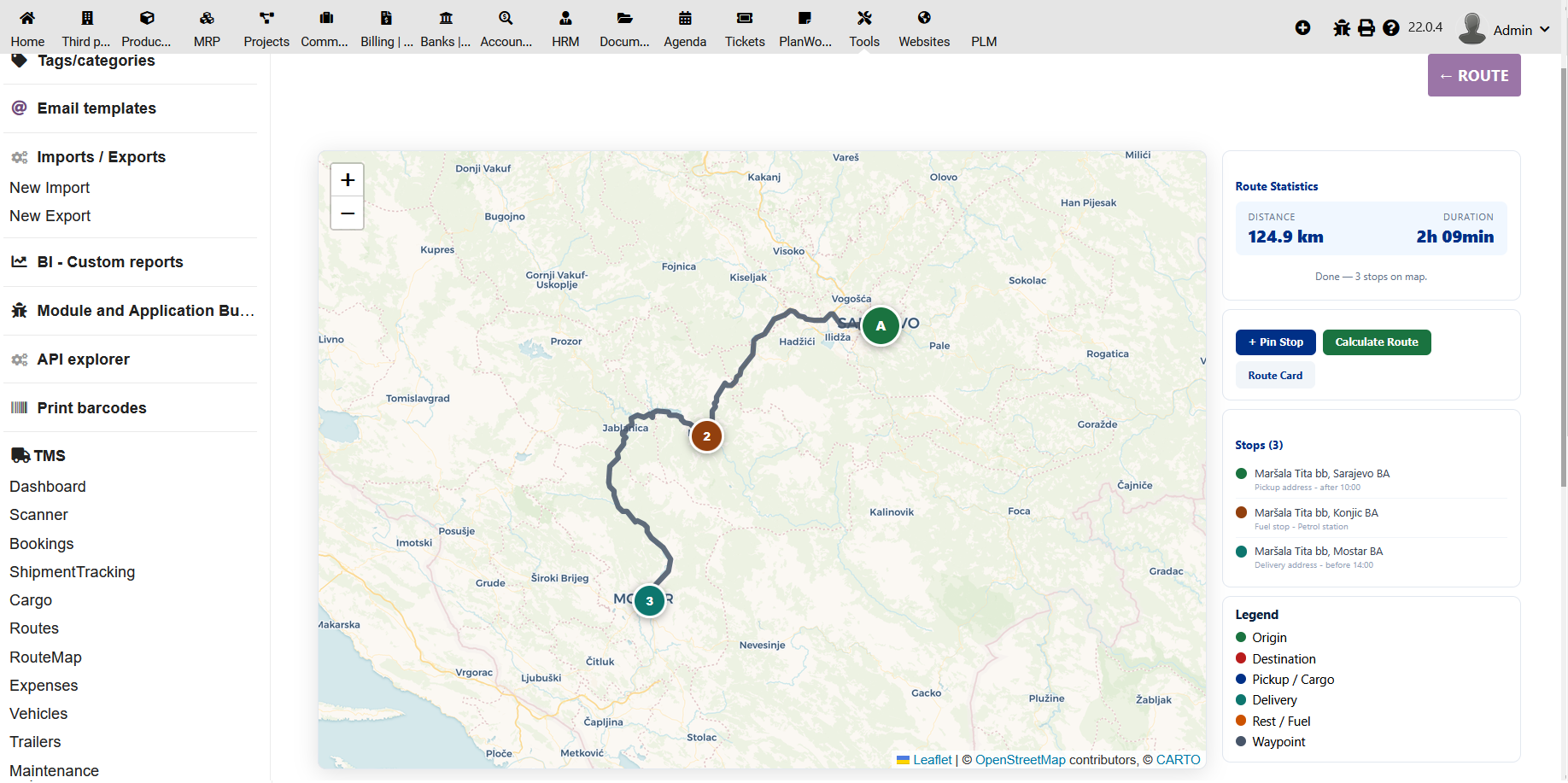This screenshot has width=1568, height=783.
Task: Open the Banks institution icon
Action: point(446,18)
